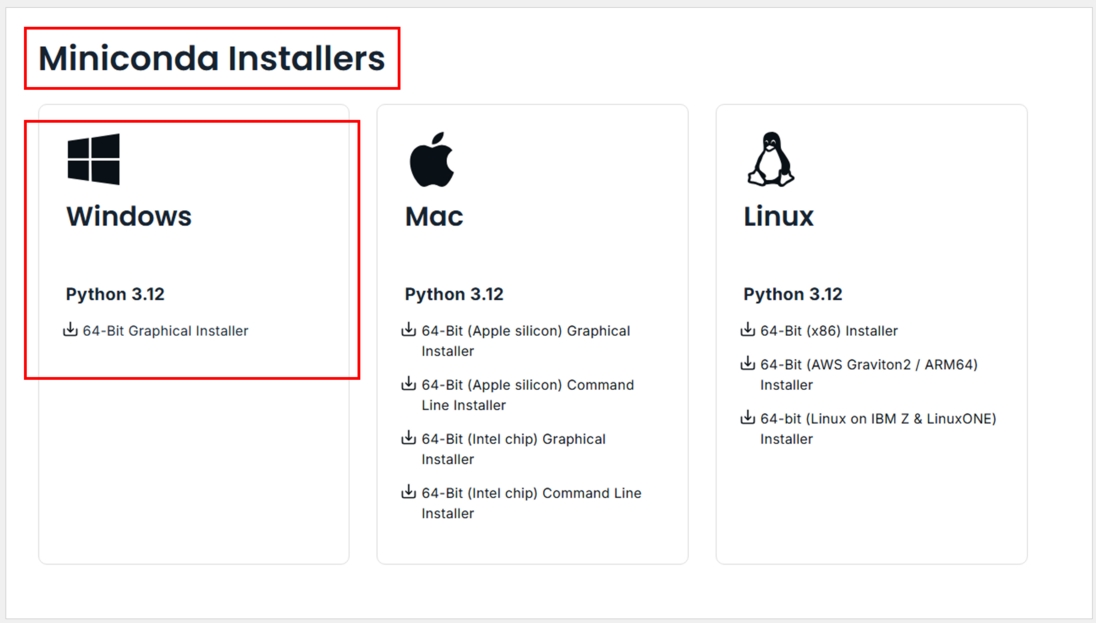Viewport: 1096px width, 623px height.
Task: Open the 64-Bit (Apple silicon) Graphical Installer link
Action: coord(526,341)
